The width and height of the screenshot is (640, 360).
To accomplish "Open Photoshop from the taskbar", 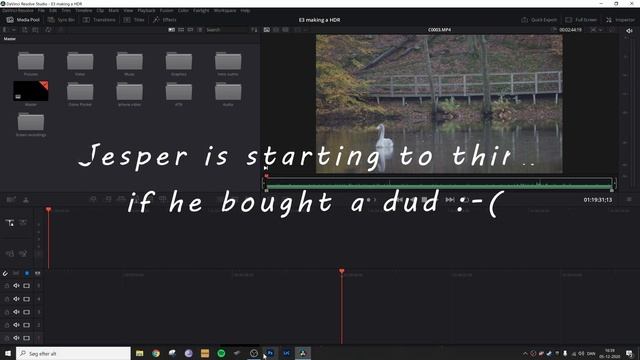I will pyautogui.click(x=270, y=353).
